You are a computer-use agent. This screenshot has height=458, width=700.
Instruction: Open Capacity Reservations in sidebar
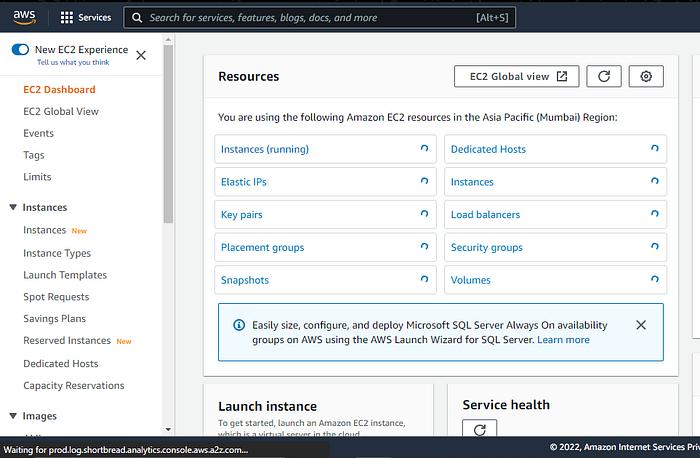(74, 385)
